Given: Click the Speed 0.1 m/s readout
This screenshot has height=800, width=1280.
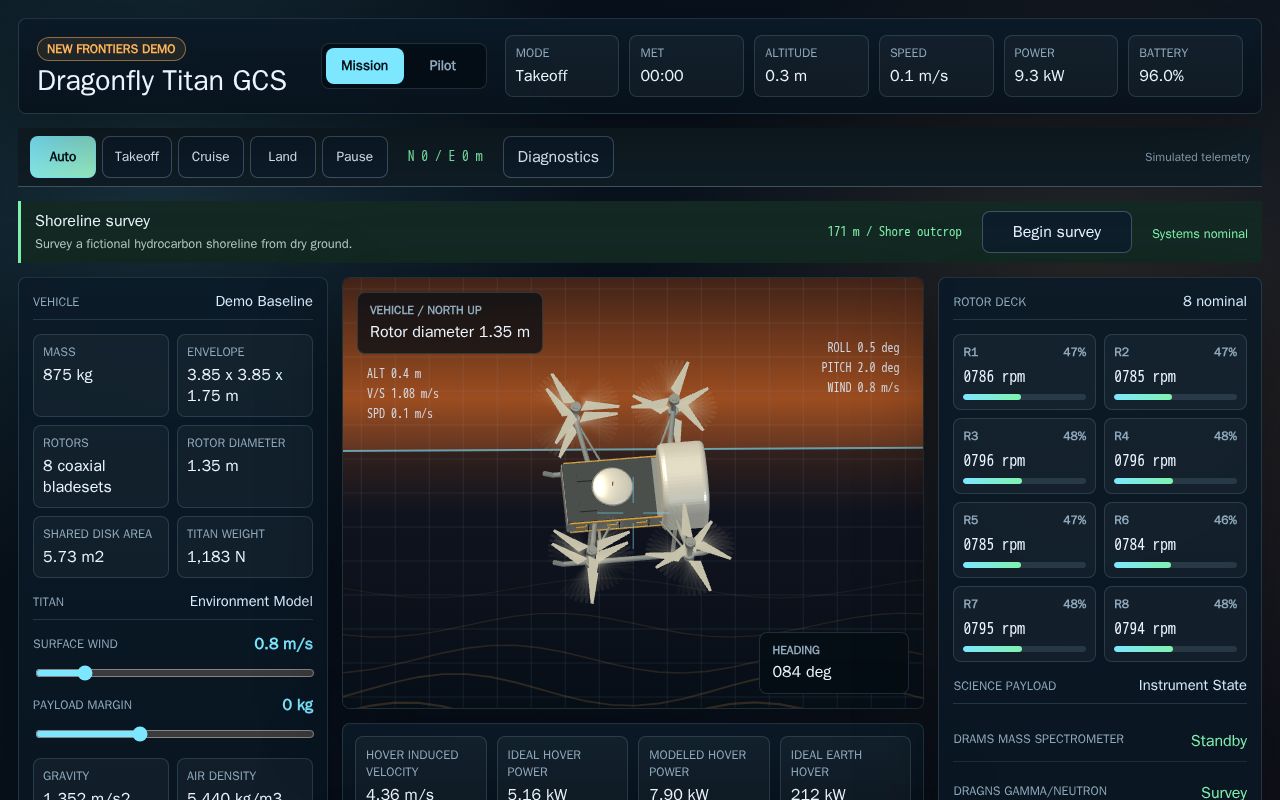Looking at the screenshot, I should [936, 66].
